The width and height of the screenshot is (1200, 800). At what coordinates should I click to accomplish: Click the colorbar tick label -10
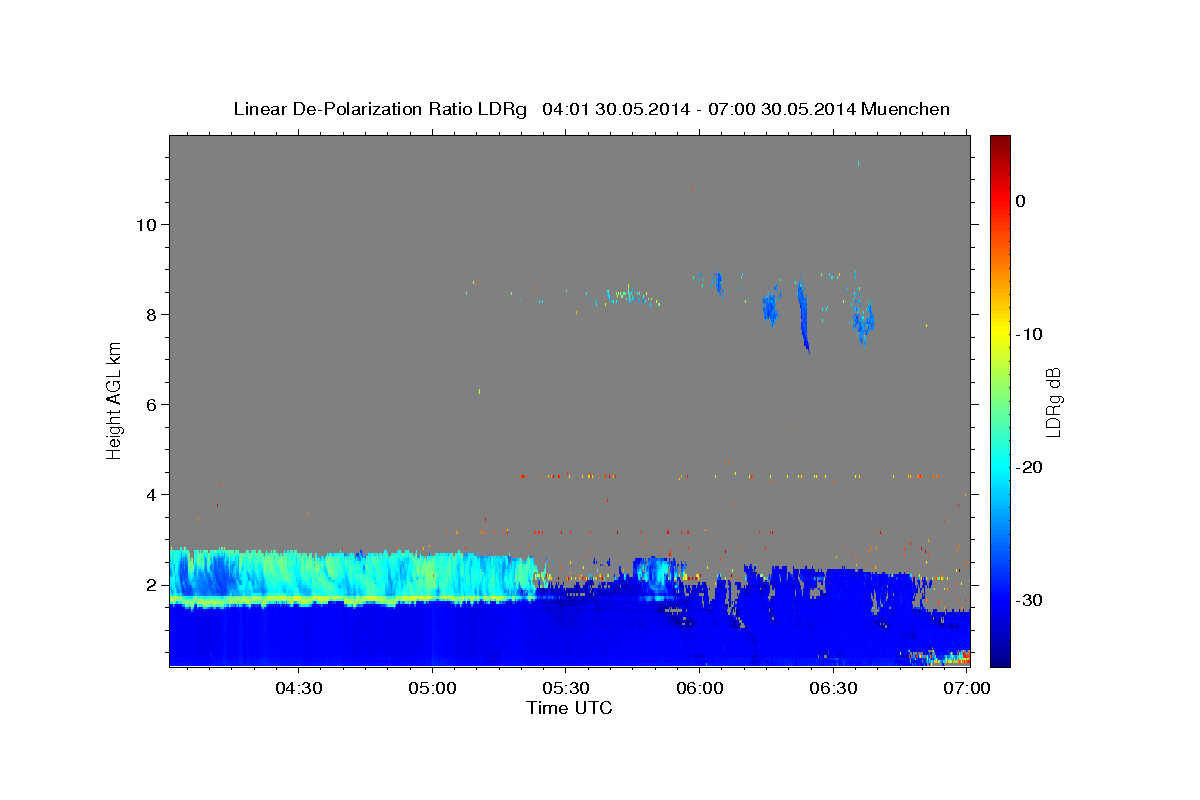click(1029, 334)
